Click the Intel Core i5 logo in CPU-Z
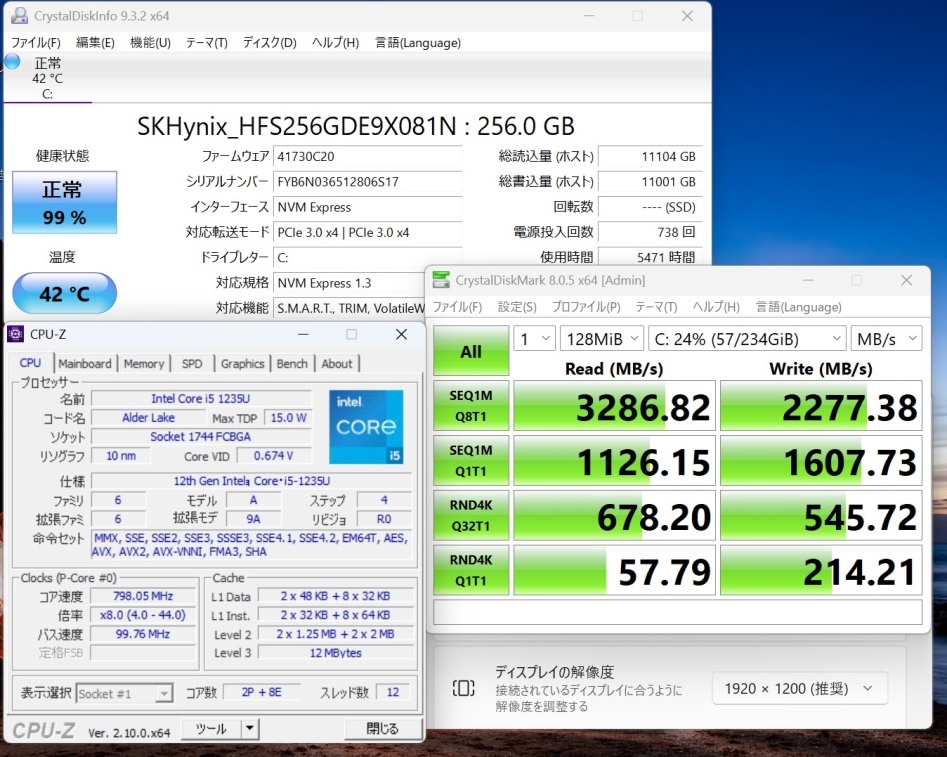The width and height of the screenshot is (947, 757). coord(366,427)
